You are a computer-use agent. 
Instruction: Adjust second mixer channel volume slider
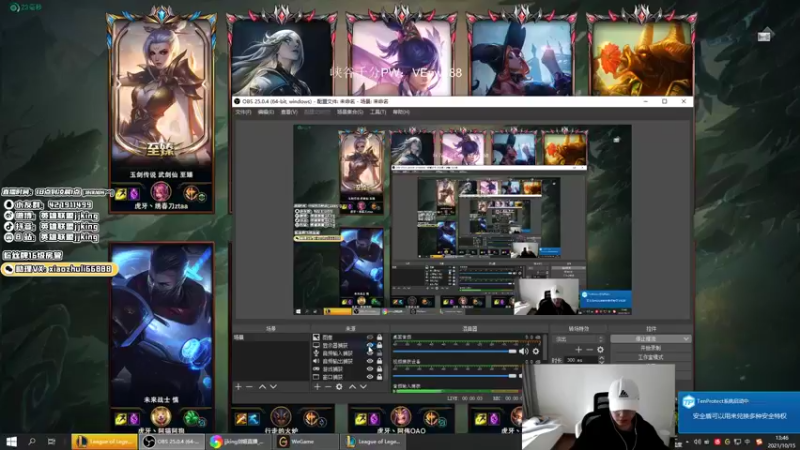click(455, 376)
